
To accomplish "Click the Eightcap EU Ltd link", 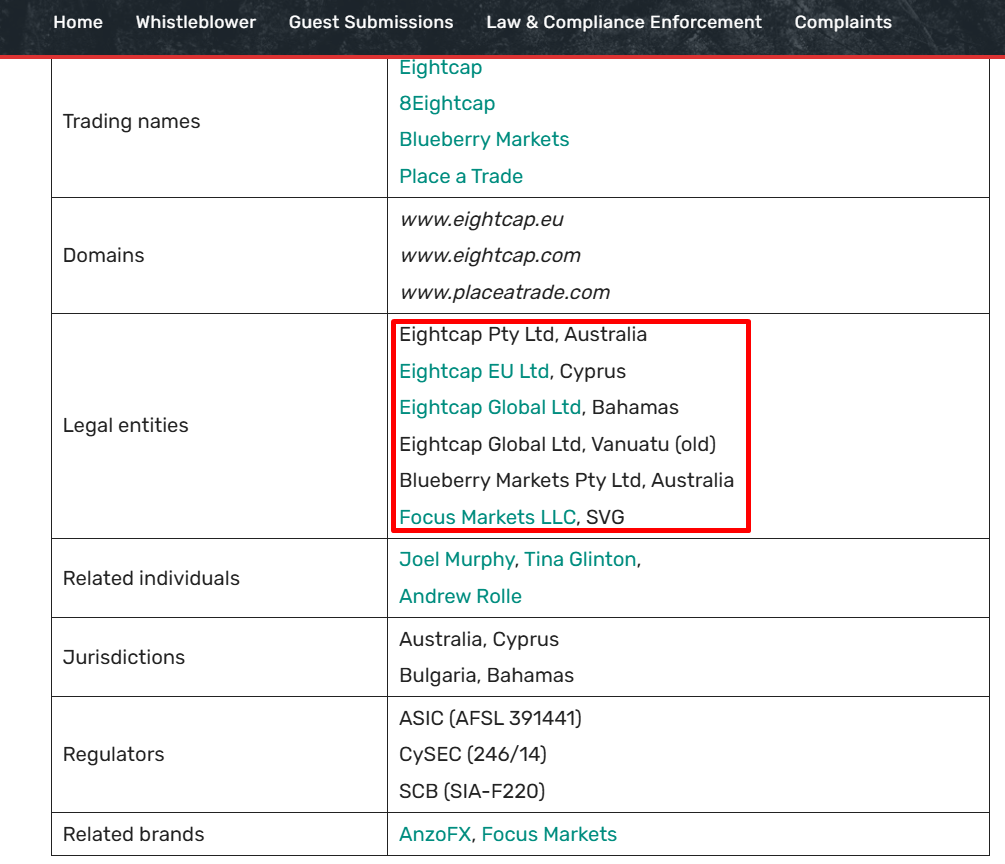I will [474, 372].
